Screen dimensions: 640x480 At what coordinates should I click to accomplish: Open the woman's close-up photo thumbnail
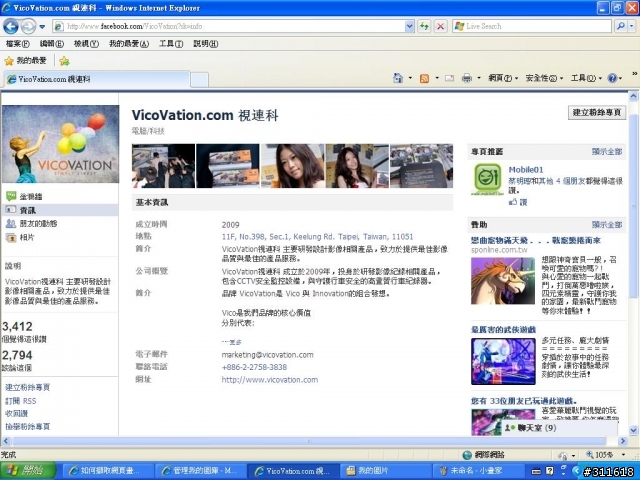292,166
